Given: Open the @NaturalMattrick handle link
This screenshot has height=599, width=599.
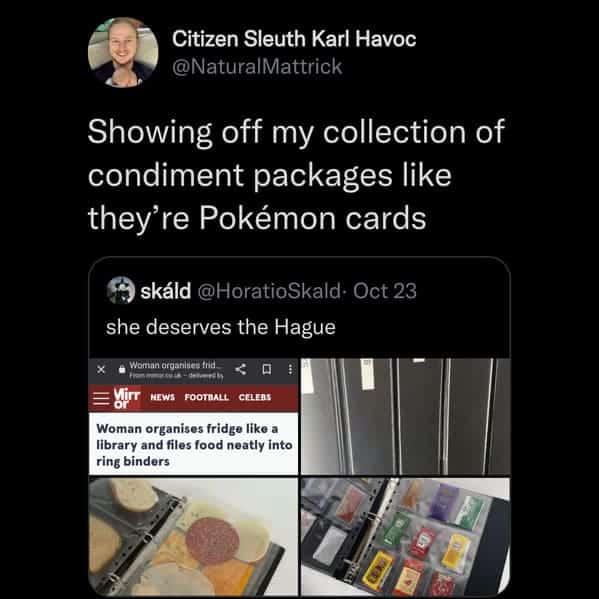Looking at the screenshot, I should [x=257, y=66].
